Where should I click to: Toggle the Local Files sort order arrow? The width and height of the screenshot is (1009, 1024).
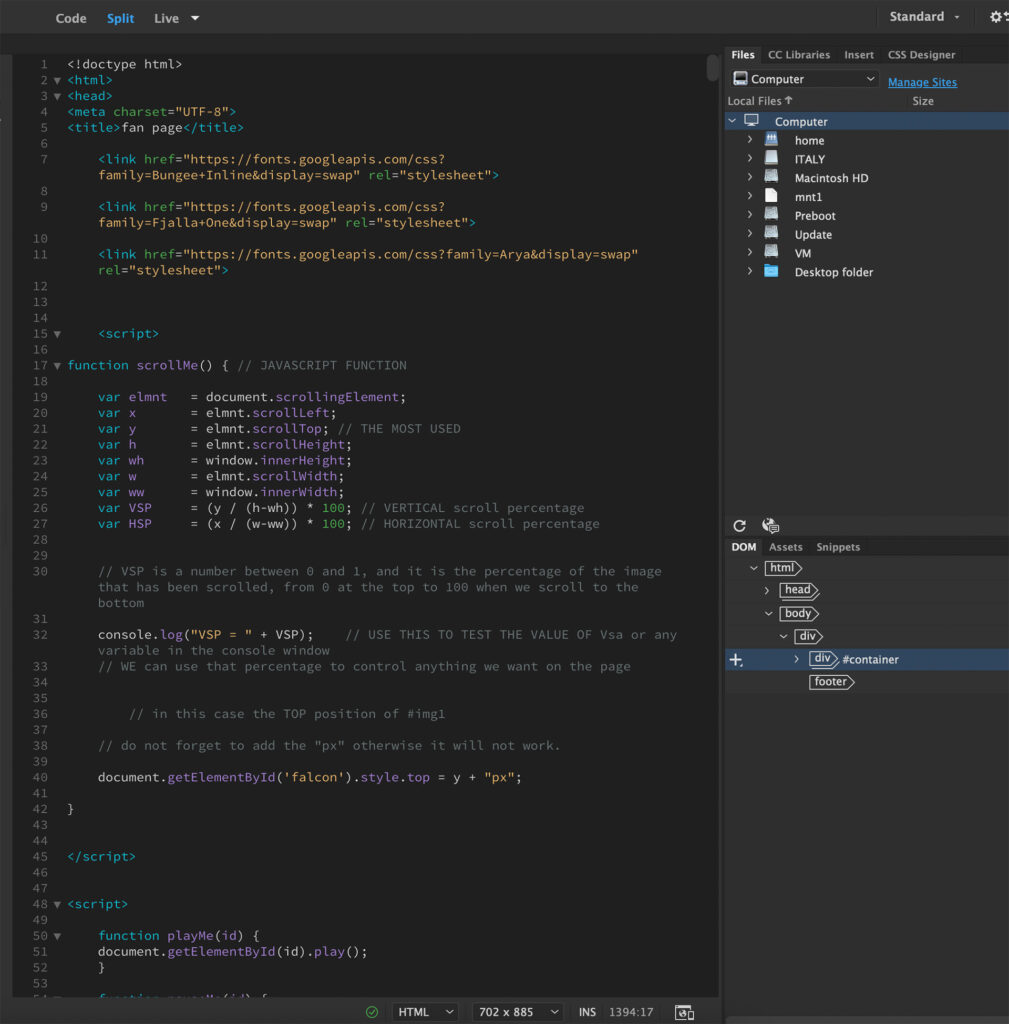tap(789, 100)
